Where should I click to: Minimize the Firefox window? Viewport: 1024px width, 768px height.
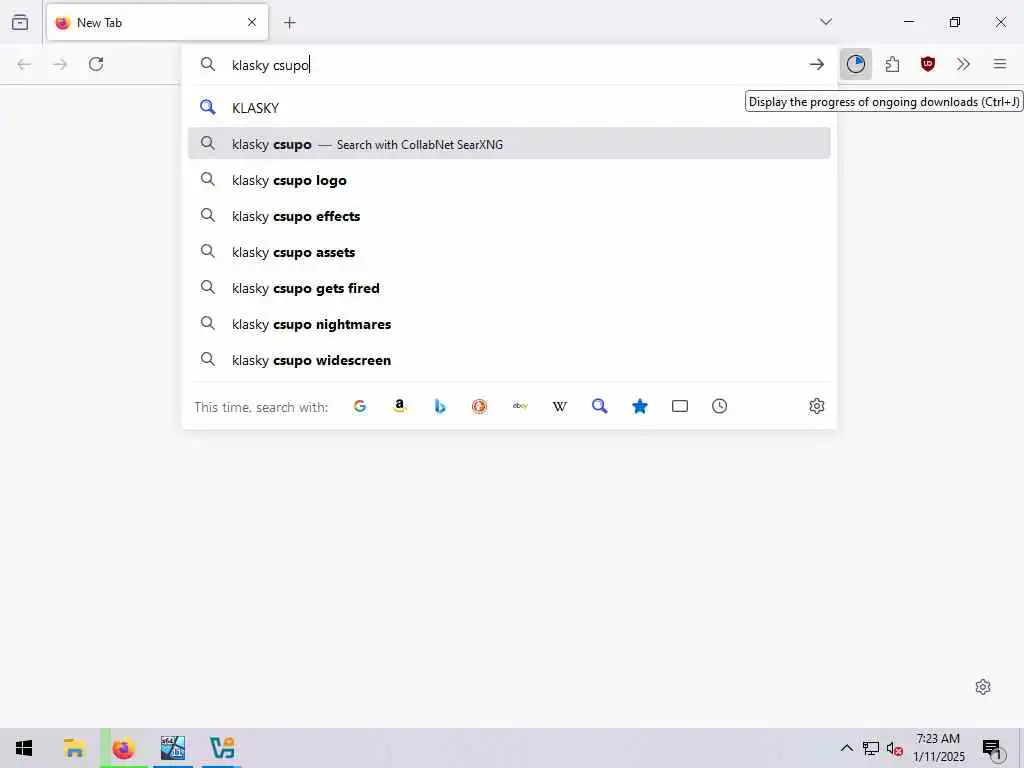908,22
